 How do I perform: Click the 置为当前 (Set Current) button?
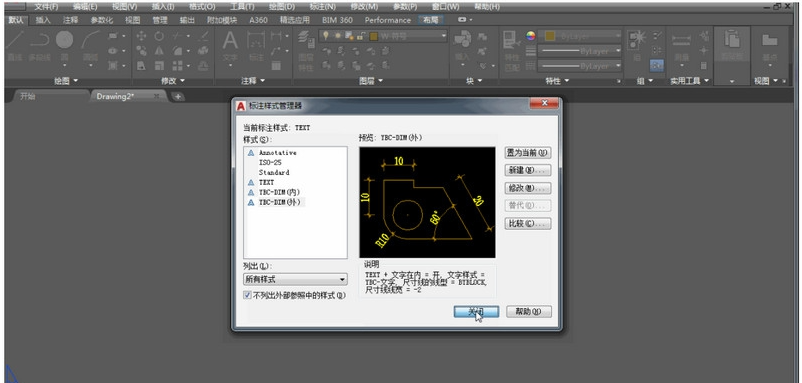(x=528, y=152)
